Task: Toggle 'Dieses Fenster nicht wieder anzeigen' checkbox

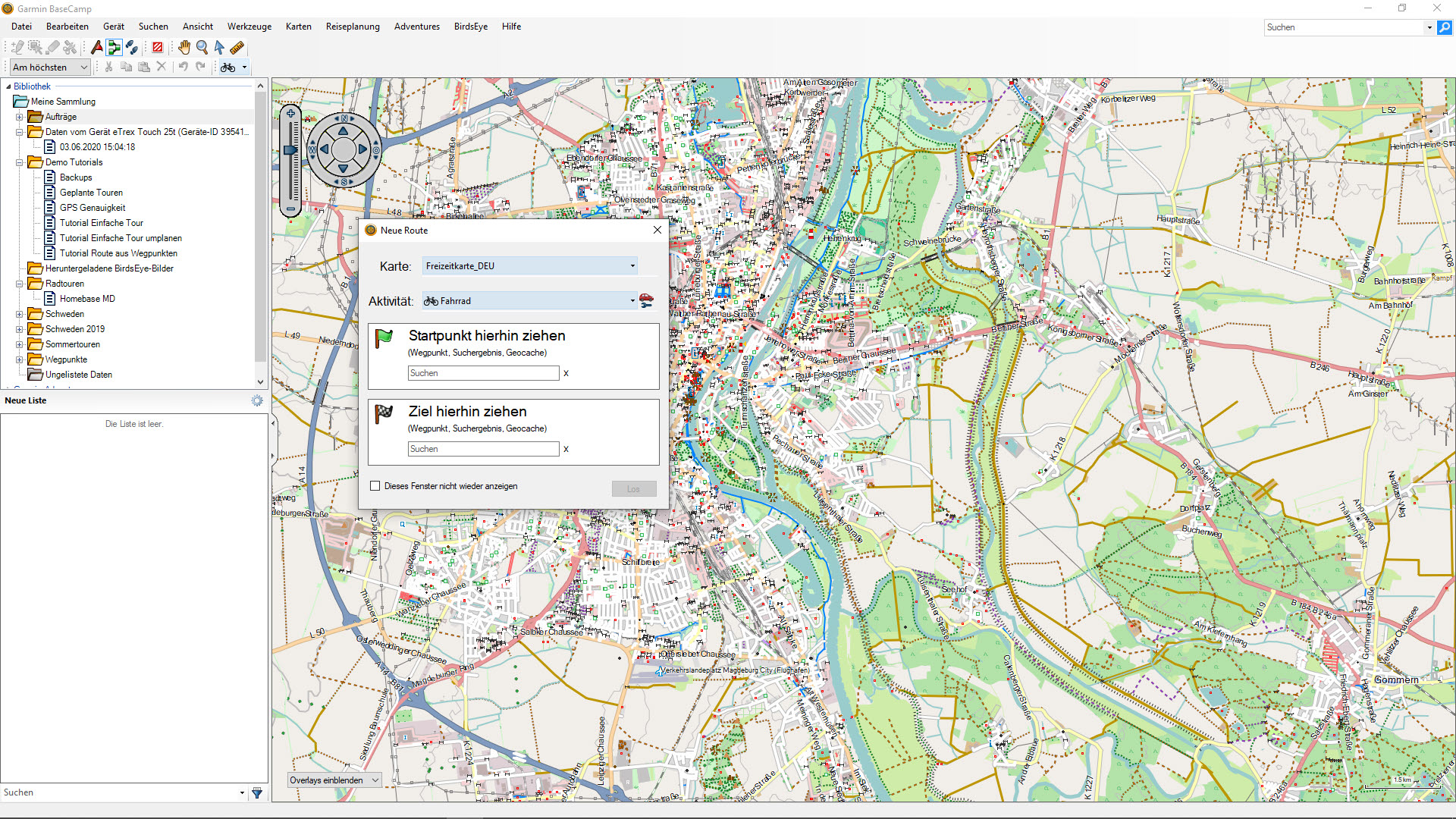Action: point(378,486)
